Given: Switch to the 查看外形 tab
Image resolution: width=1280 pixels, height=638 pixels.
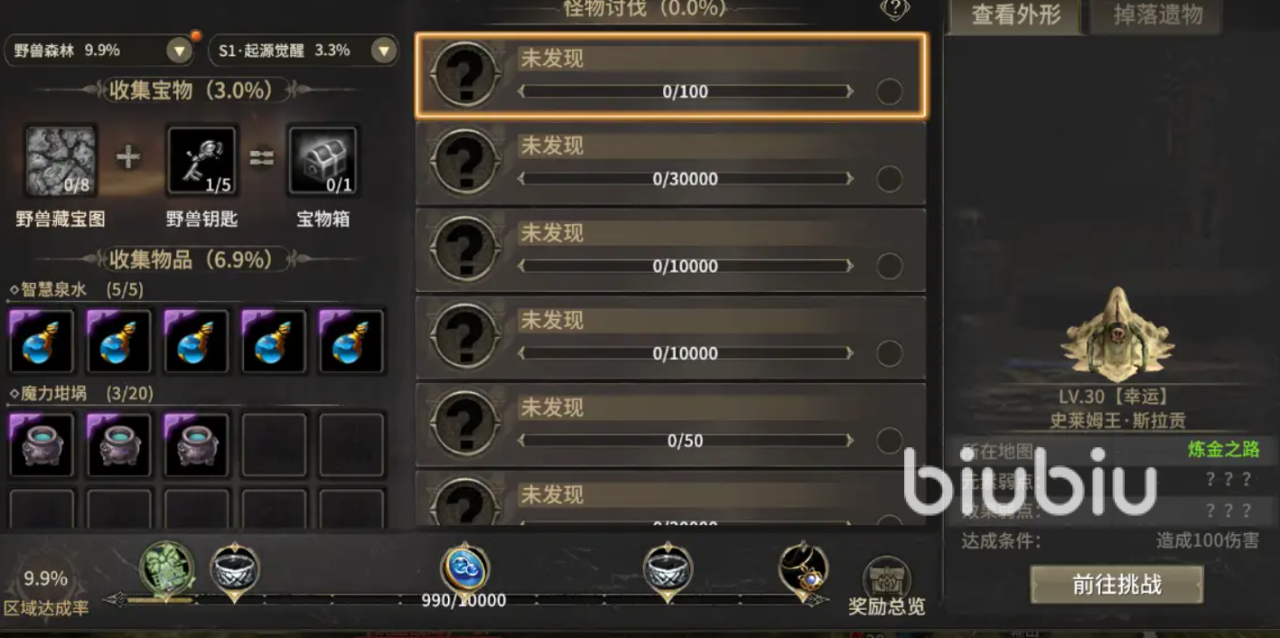Looking at the screenshot, I should 1016,16.
